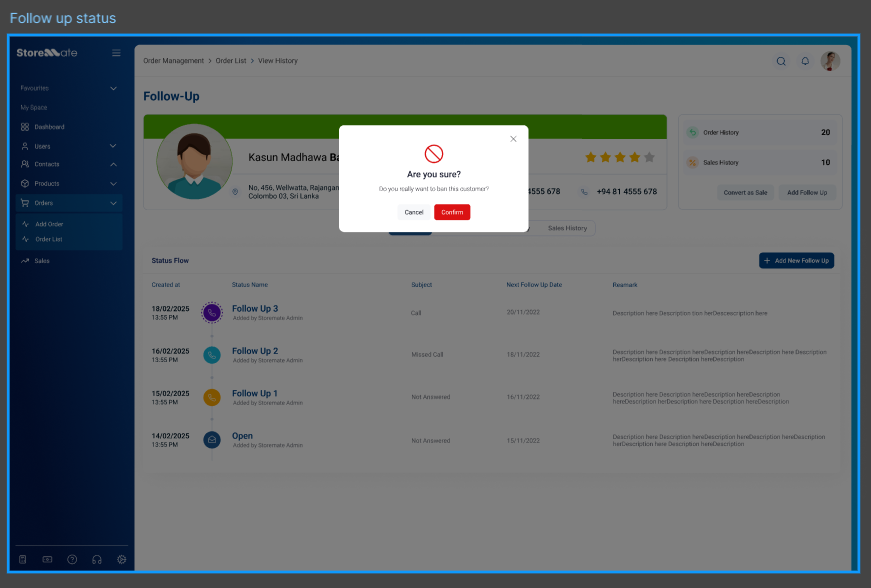871x588 pixels.
Task: Click the Subject column header
Action: pos(422,284)
